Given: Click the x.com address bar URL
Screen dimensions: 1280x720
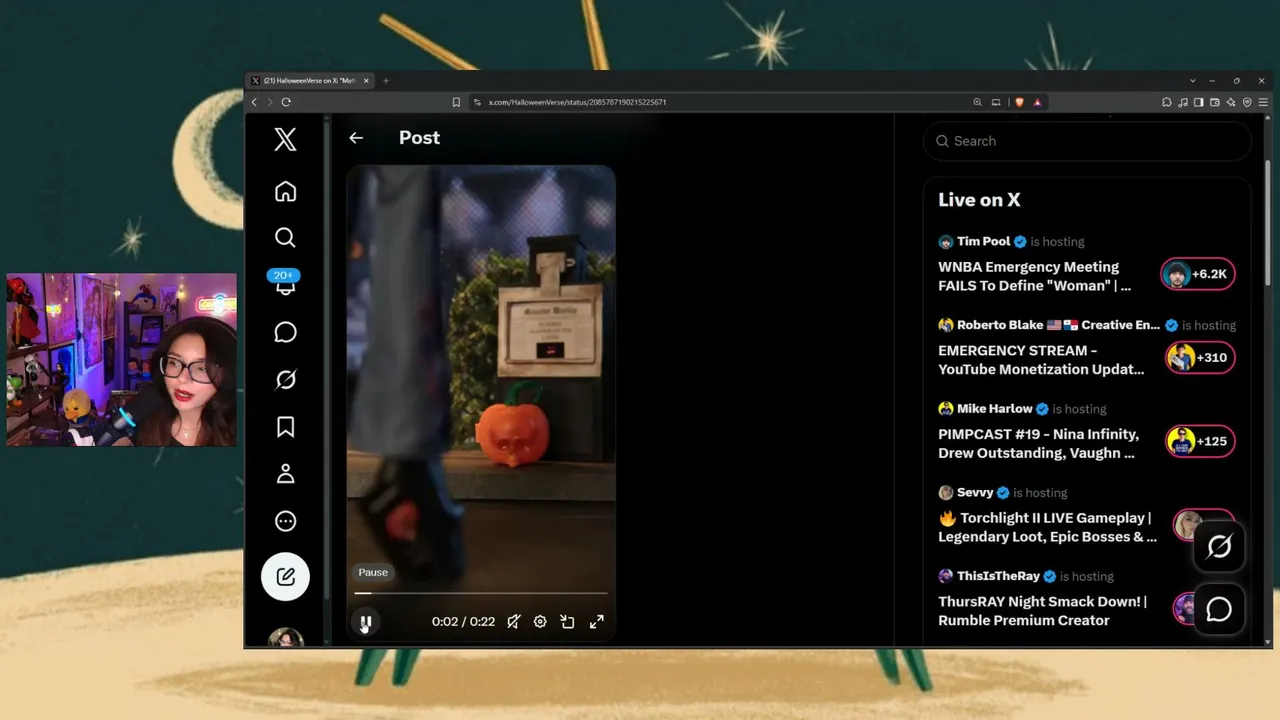Looking at the screenshot, I should point(577,102).
